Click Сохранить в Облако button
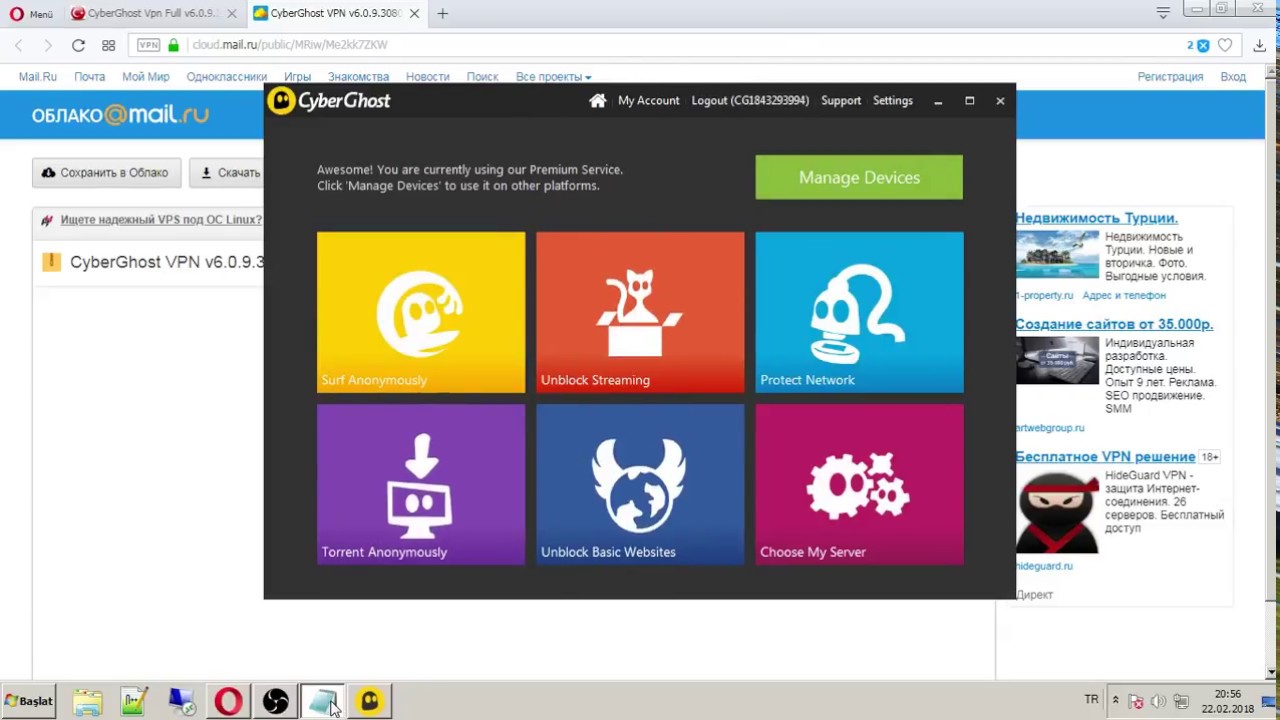Image resolution: width=1280 pixels, height=720 pixels. click(107, 172)
